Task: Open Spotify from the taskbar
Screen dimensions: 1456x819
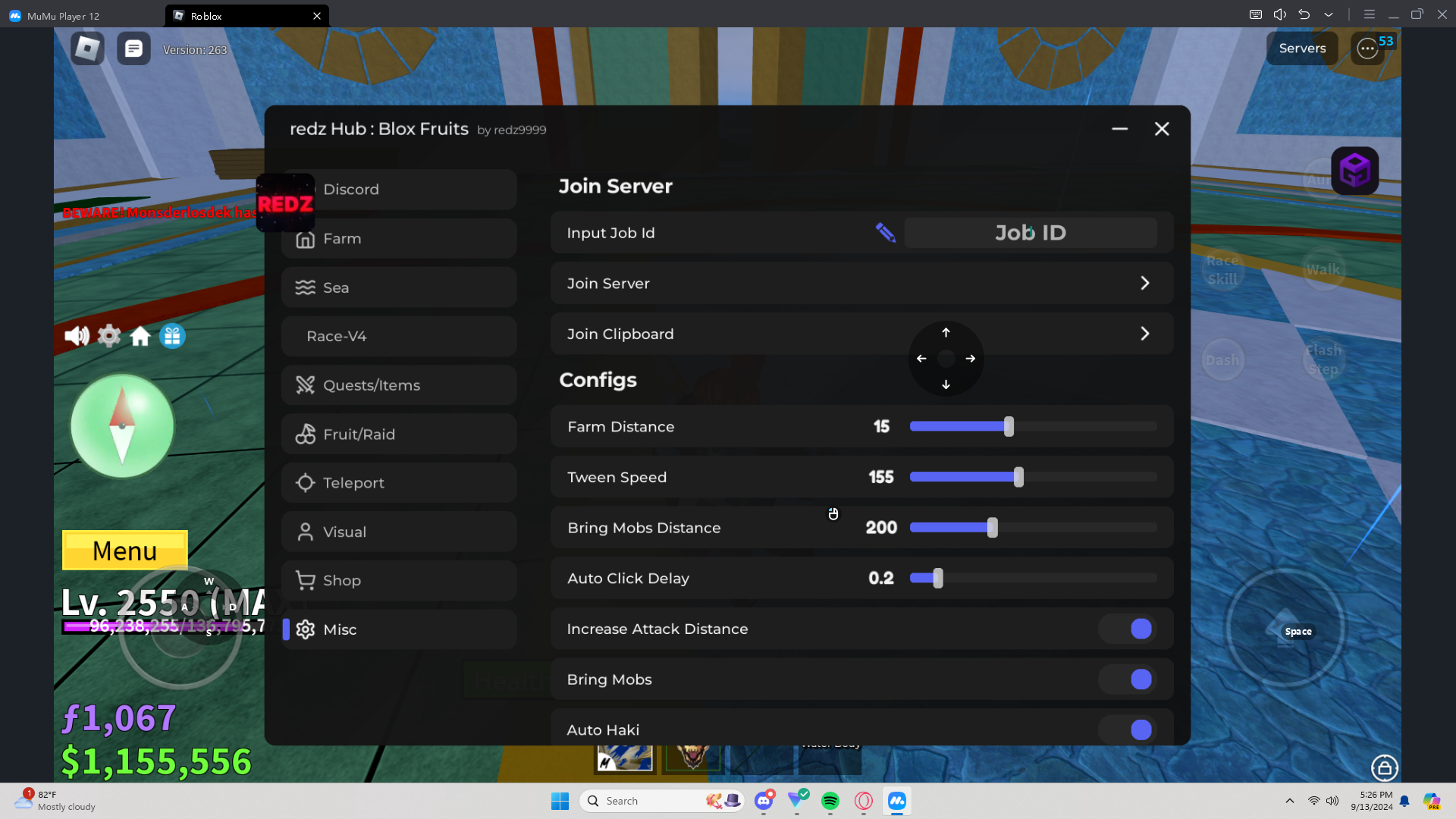Action: (830, 801)
